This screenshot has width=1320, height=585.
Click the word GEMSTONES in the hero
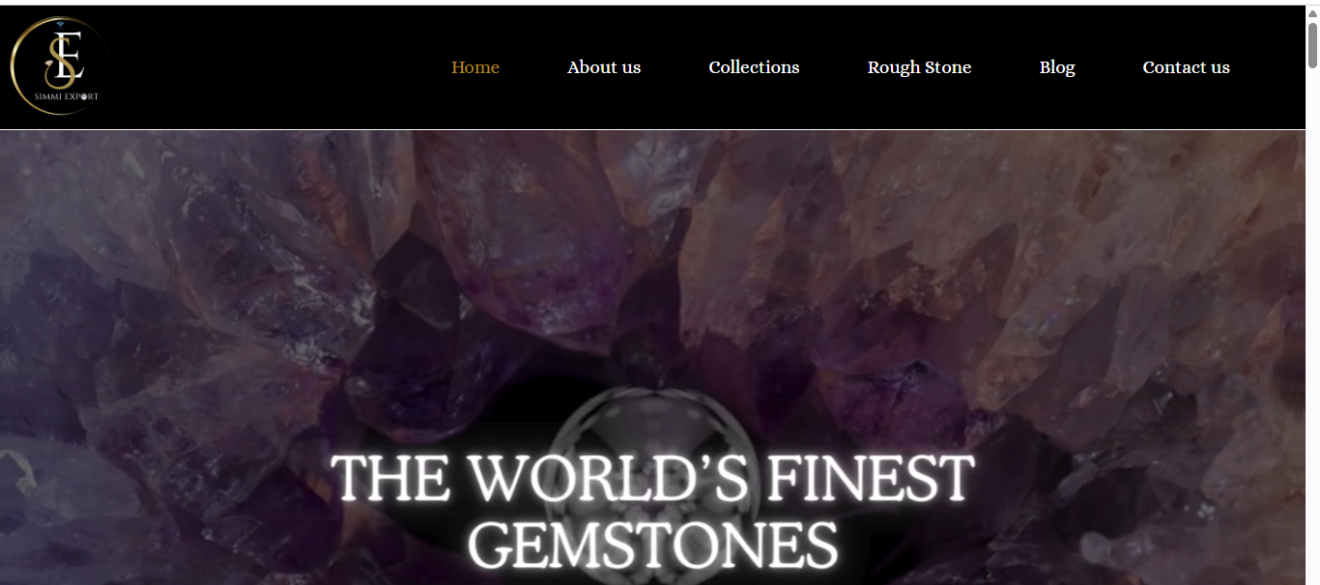[652, 546]
